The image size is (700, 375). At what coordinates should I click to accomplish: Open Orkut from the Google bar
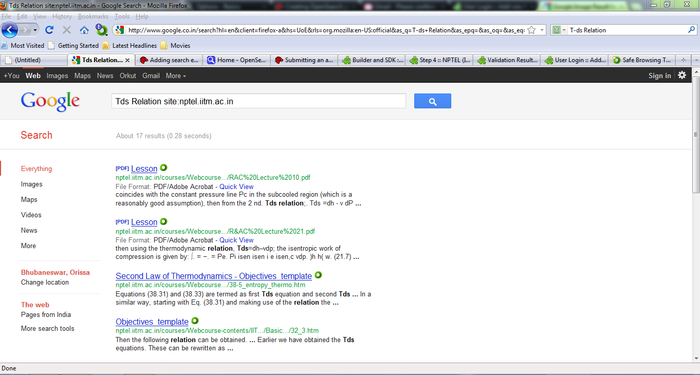pyautogui.click(x=128, y=75)
